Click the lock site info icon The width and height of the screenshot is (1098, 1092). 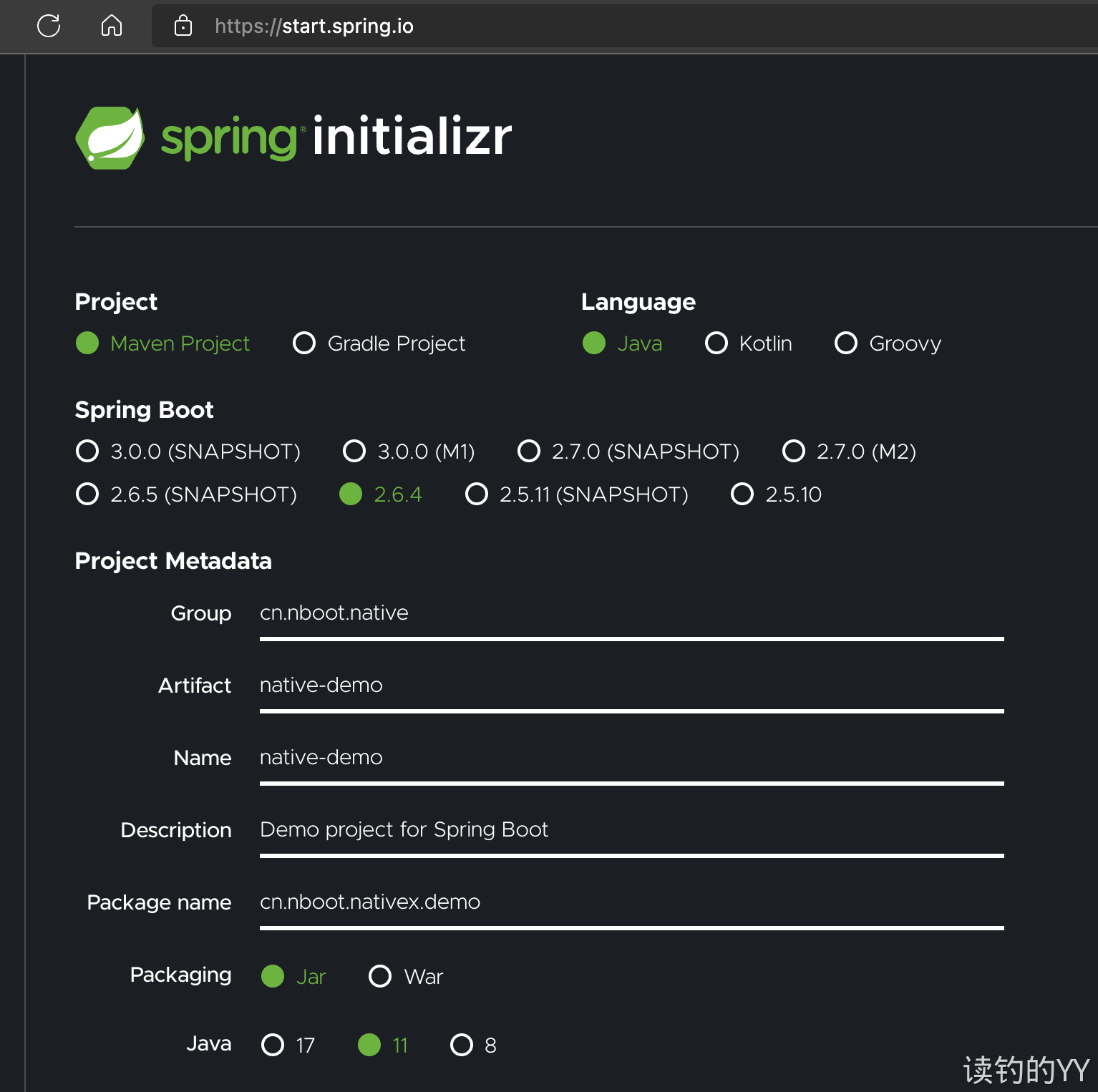(x=183, y=26)
